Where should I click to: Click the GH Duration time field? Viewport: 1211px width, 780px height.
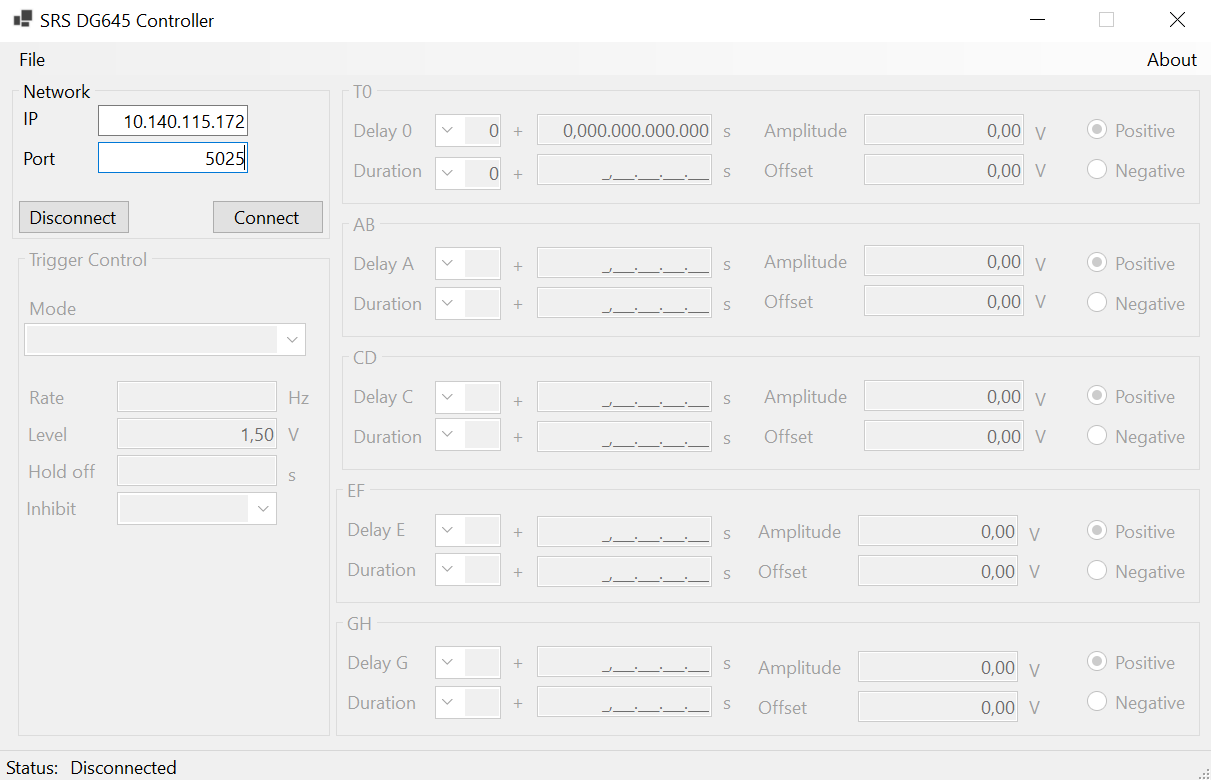624,702
